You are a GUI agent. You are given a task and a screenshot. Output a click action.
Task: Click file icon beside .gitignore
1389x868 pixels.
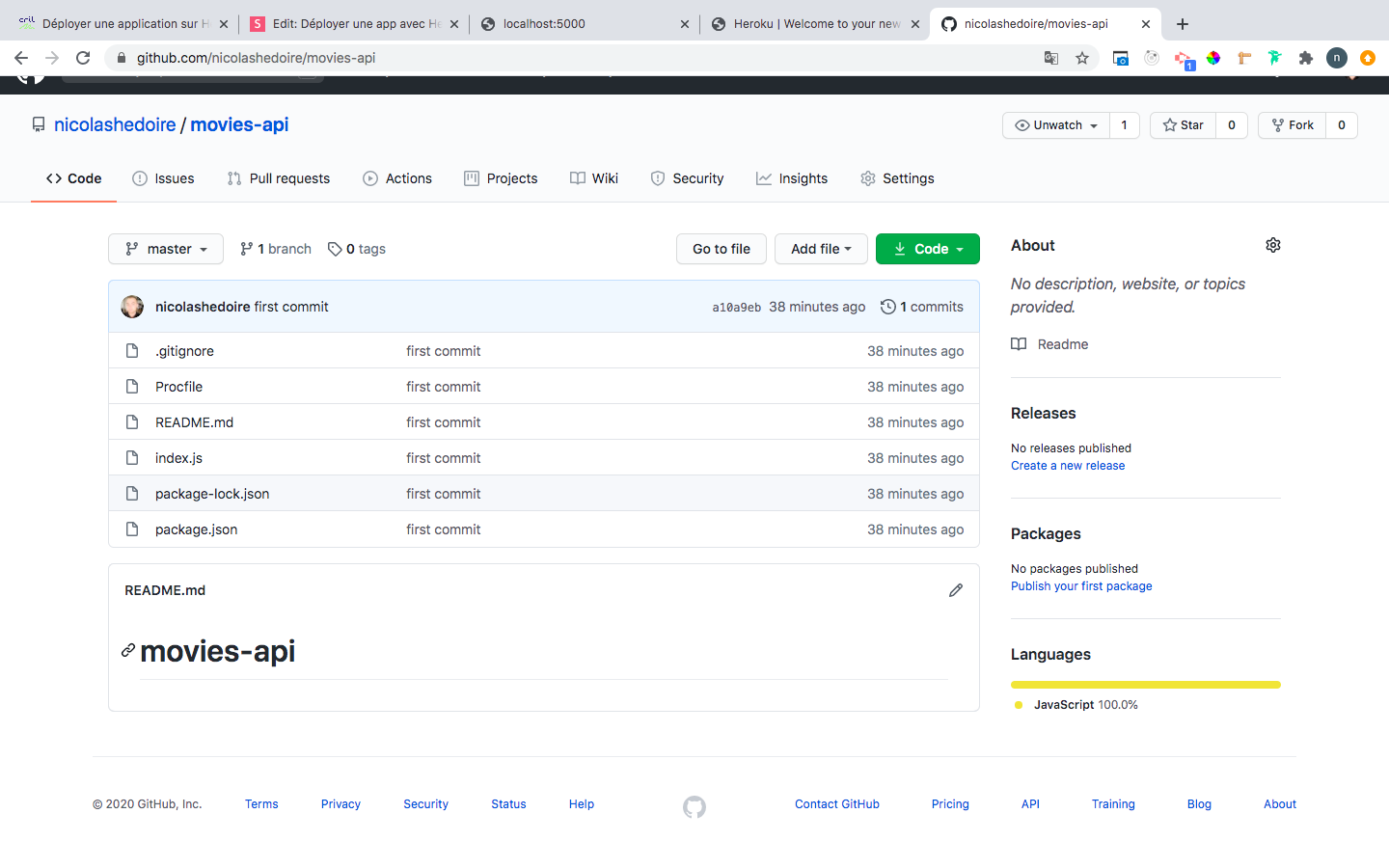point(132,351)
